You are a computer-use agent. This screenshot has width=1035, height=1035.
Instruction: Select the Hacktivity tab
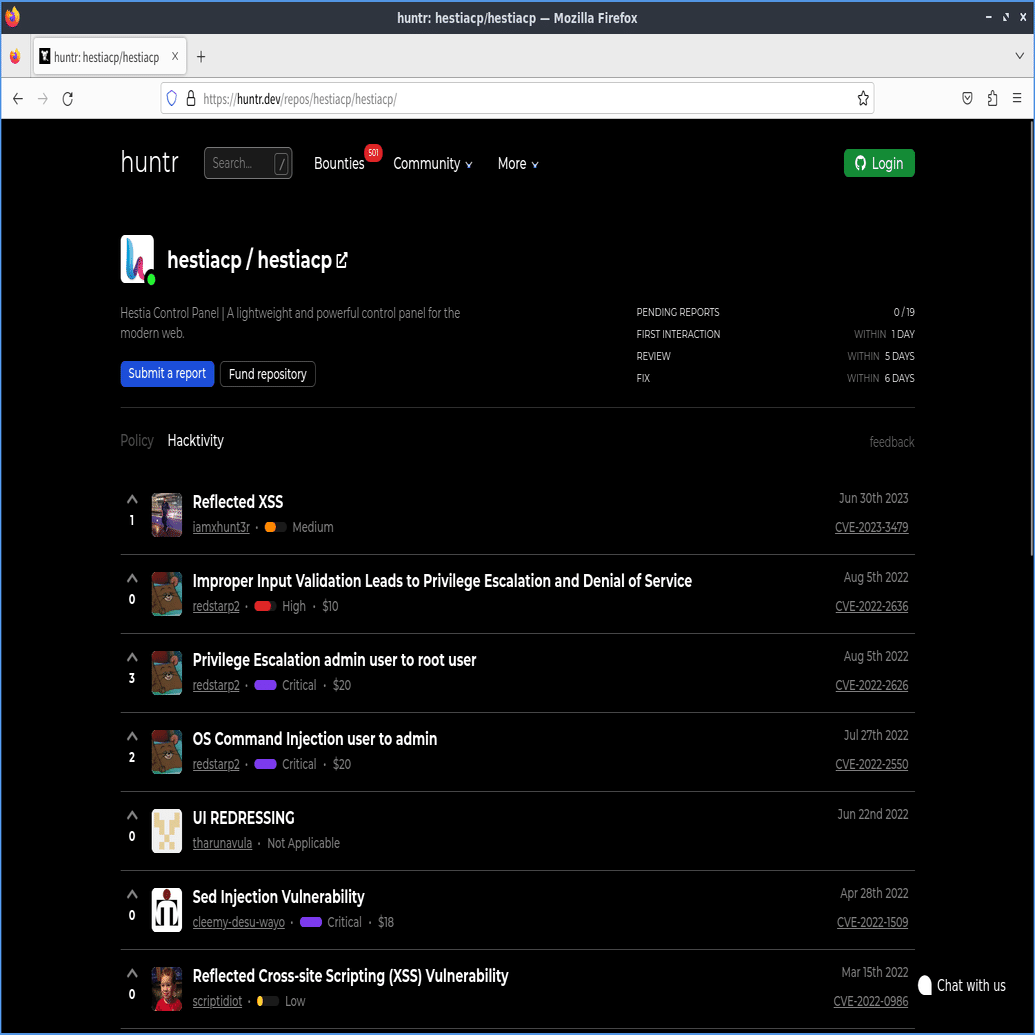click(195, 441)
